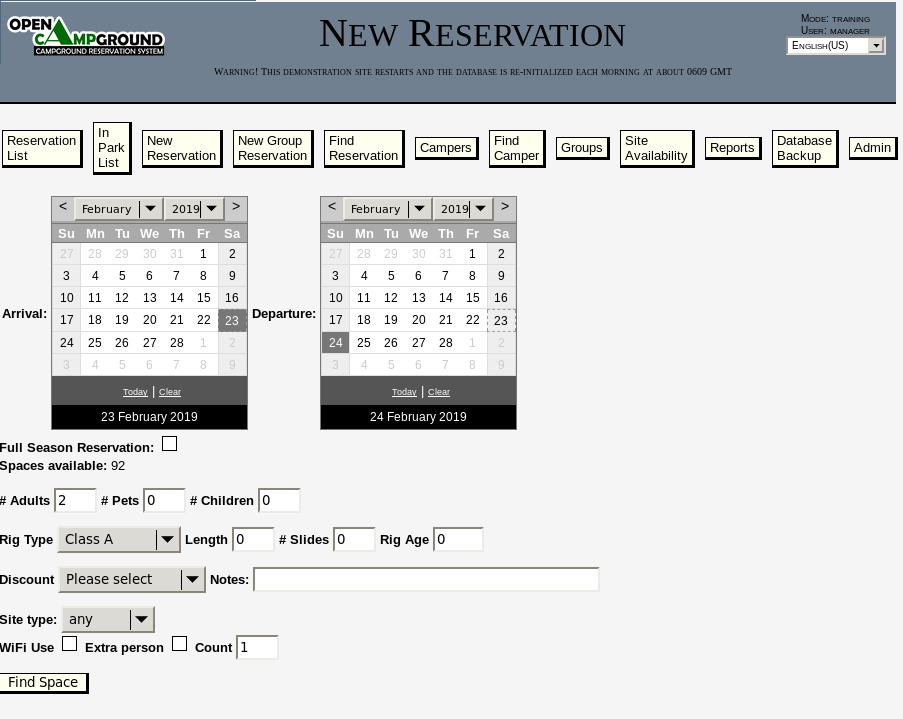Click previous month arrow on arrival calendar
This screenshot has width=903, height=719.
pos(62,207)
